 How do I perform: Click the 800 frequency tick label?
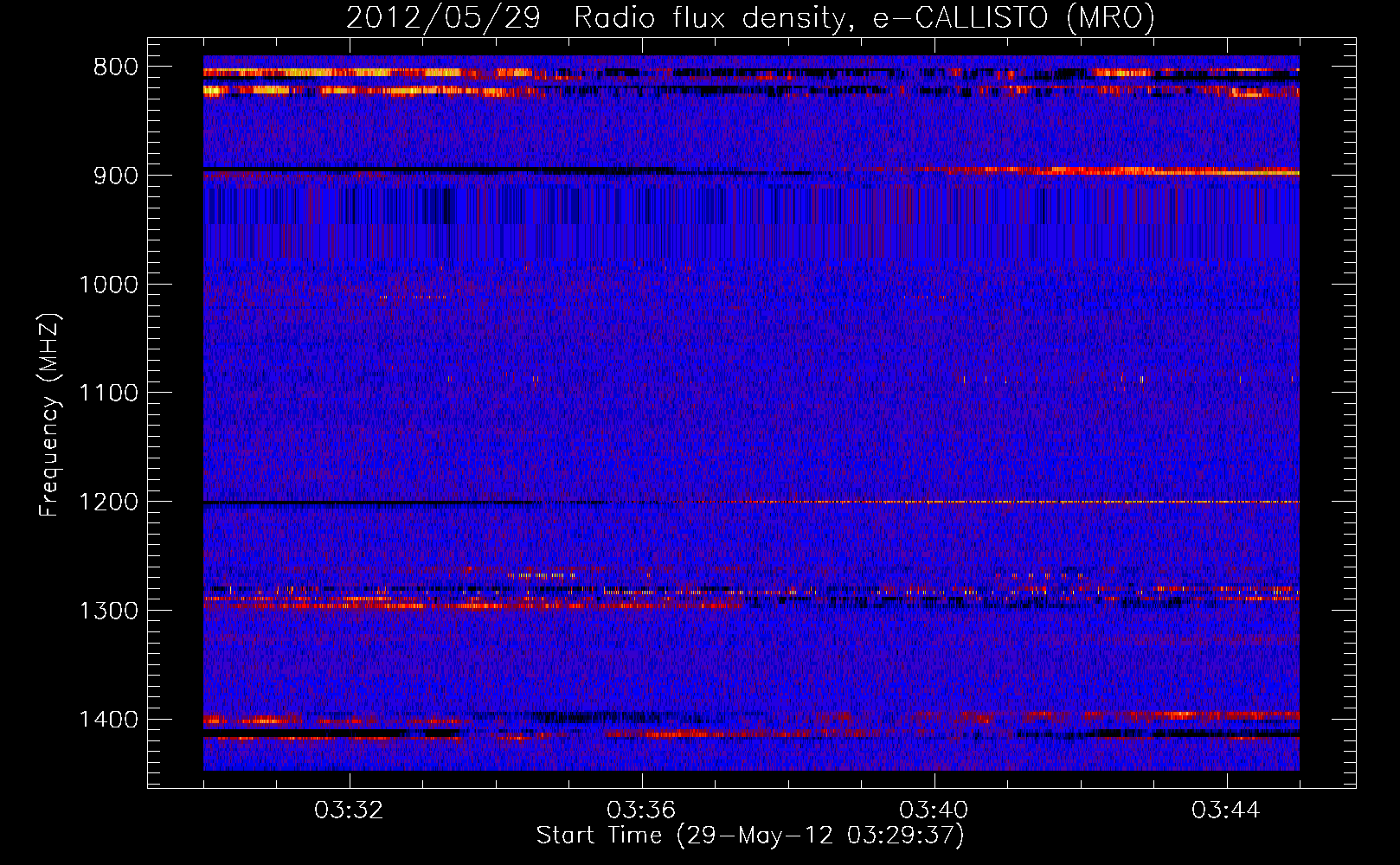[116, 67]
